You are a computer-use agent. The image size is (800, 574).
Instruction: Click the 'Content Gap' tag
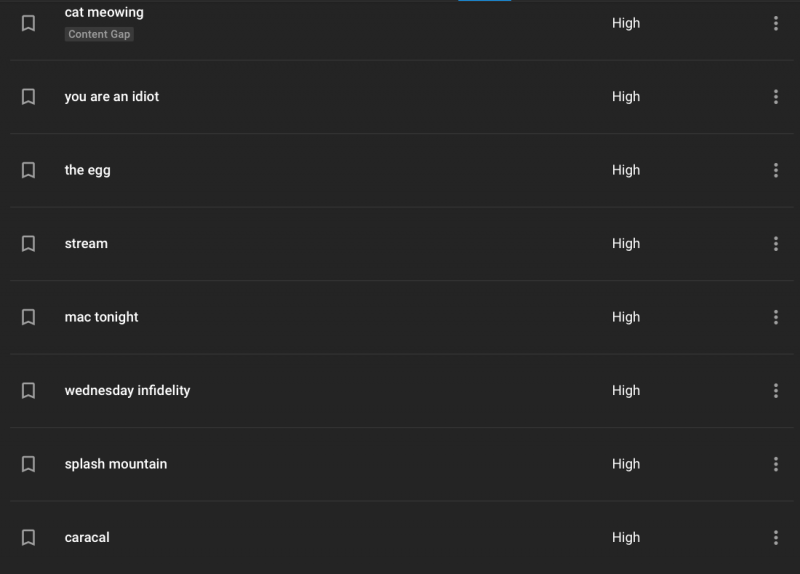click(99, 34)
